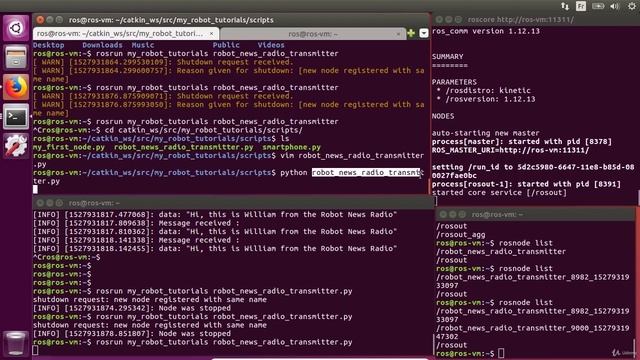The width and height of the screenshot is (640, 360).
Task: Open the system gear menu
Action: (x=632, y=6)
